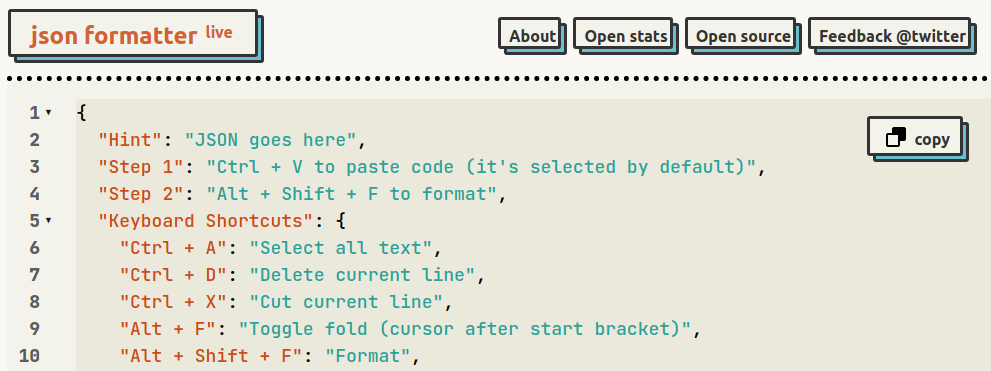Click the "Keyboard Shortcuts" key
Image resolution: width=991 pixels, height=371 pixels.
pyautogui.click(x=205, y=221)
